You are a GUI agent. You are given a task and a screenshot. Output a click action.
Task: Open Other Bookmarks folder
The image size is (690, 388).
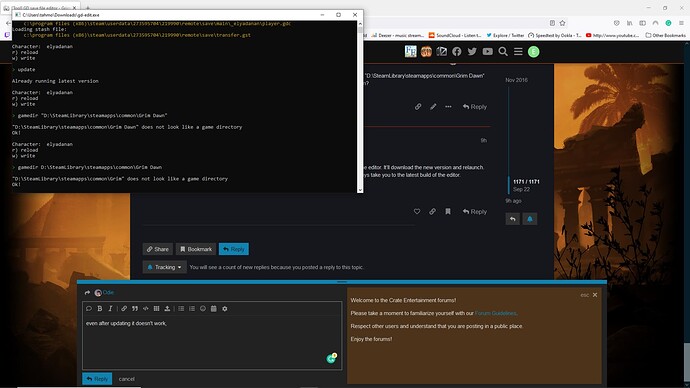(x=665, y=35)
